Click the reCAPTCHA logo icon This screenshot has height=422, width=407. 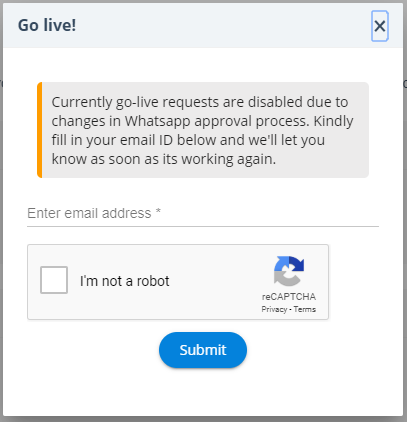[289, 271]
